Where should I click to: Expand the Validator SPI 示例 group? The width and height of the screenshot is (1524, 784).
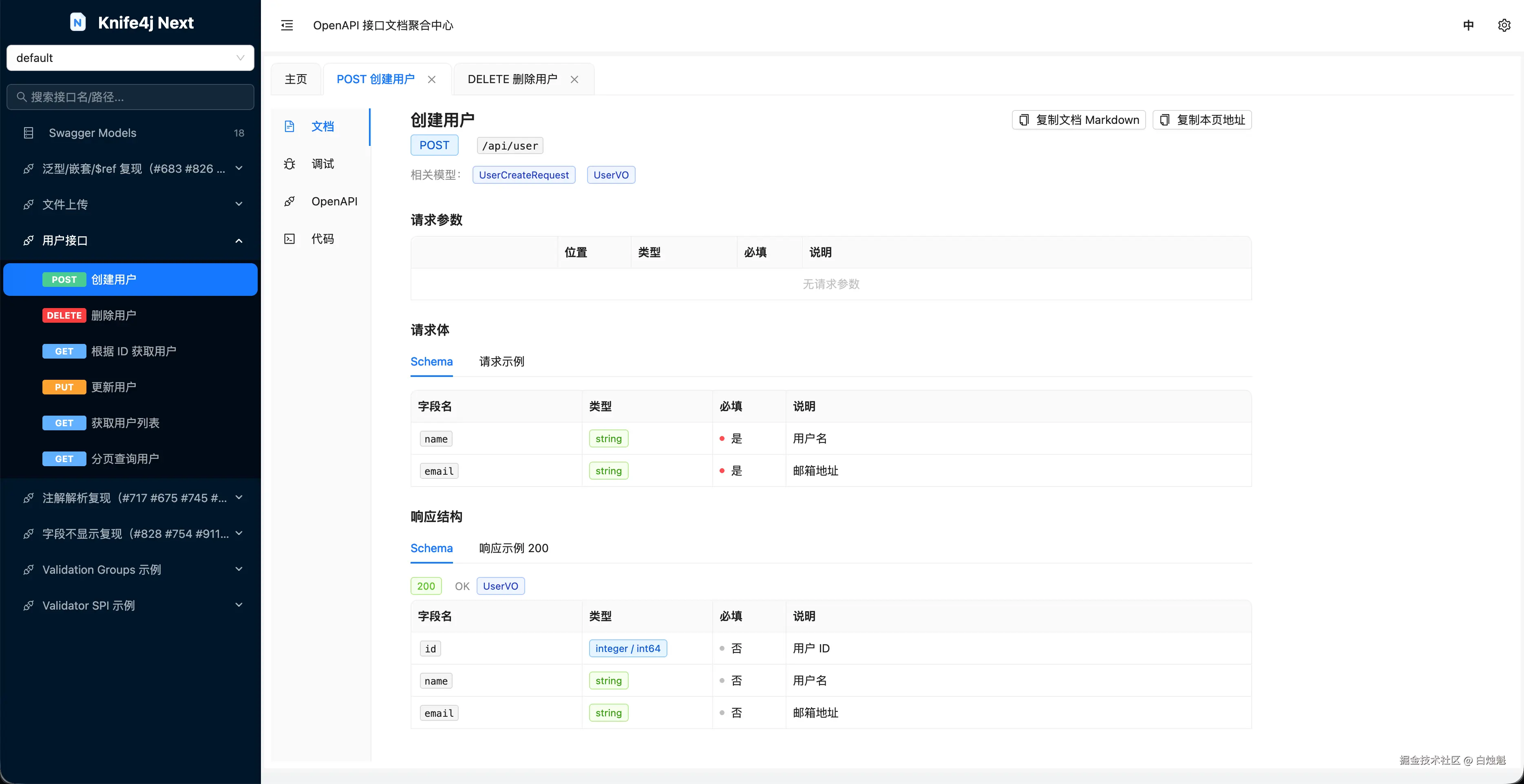click(239, 606)
